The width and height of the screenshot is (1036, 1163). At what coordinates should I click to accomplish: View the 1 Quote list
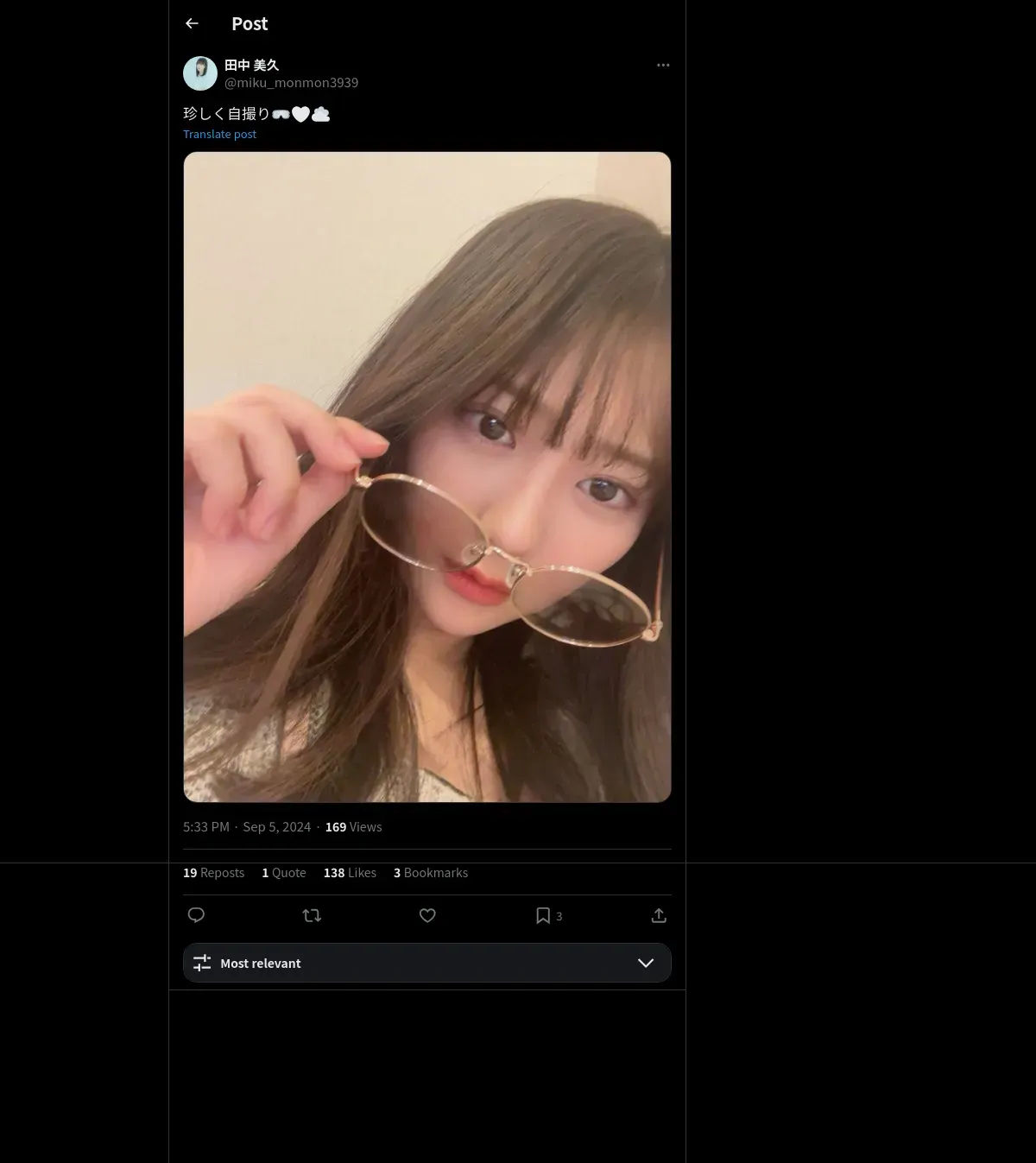284,873
